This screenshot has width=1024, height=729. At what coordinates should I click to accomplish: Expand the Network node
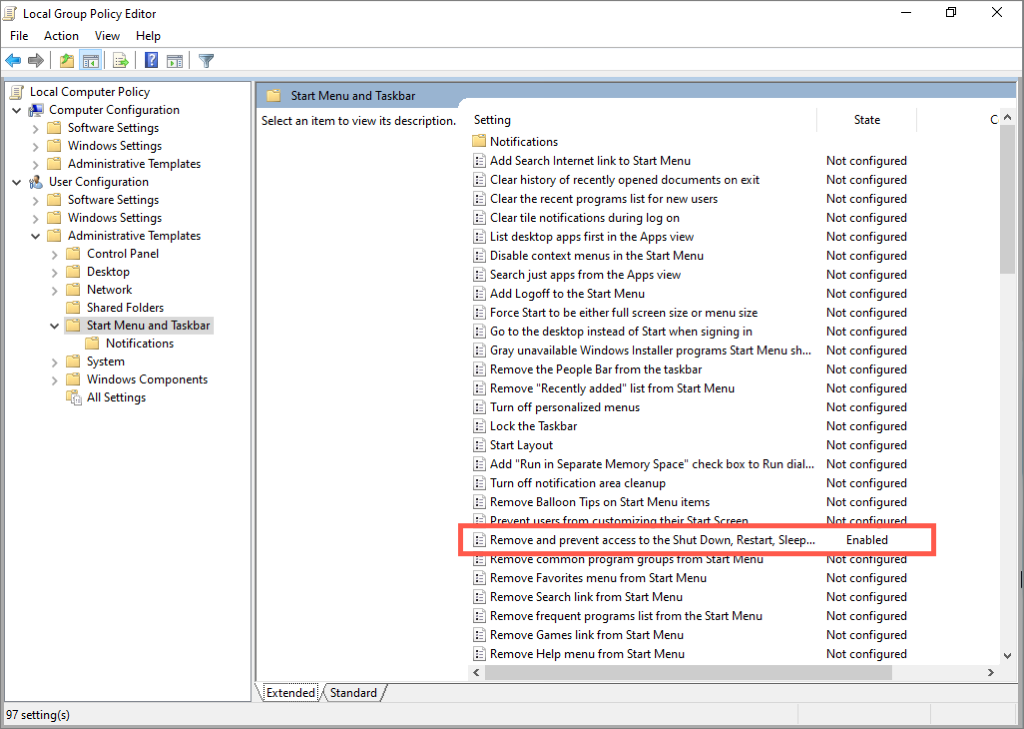[x=55, y=290]
